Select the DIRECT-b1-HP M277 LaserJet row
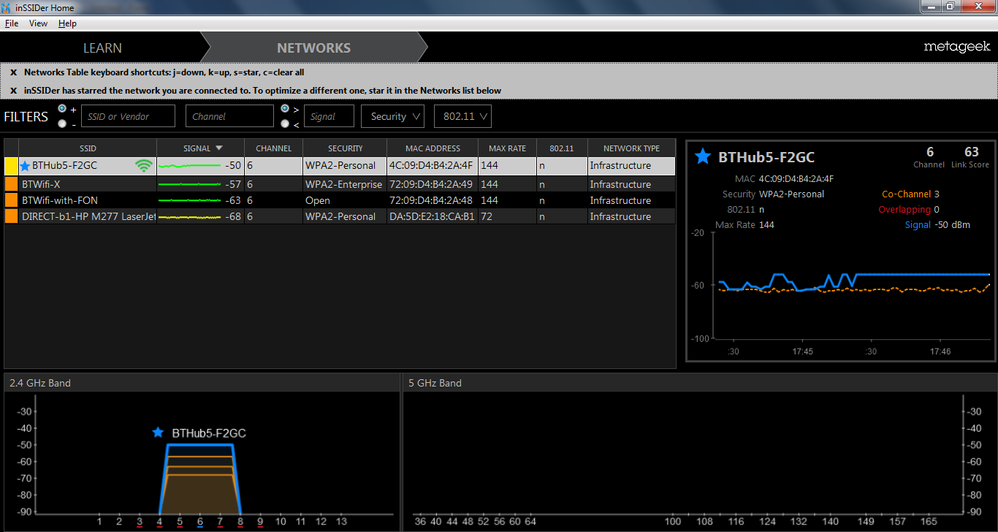 [x=340, y=216]
